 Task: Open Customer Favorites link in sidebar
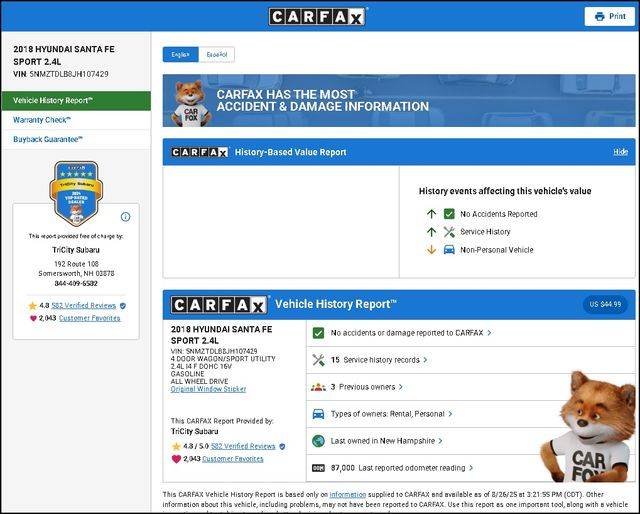point(89,318)
